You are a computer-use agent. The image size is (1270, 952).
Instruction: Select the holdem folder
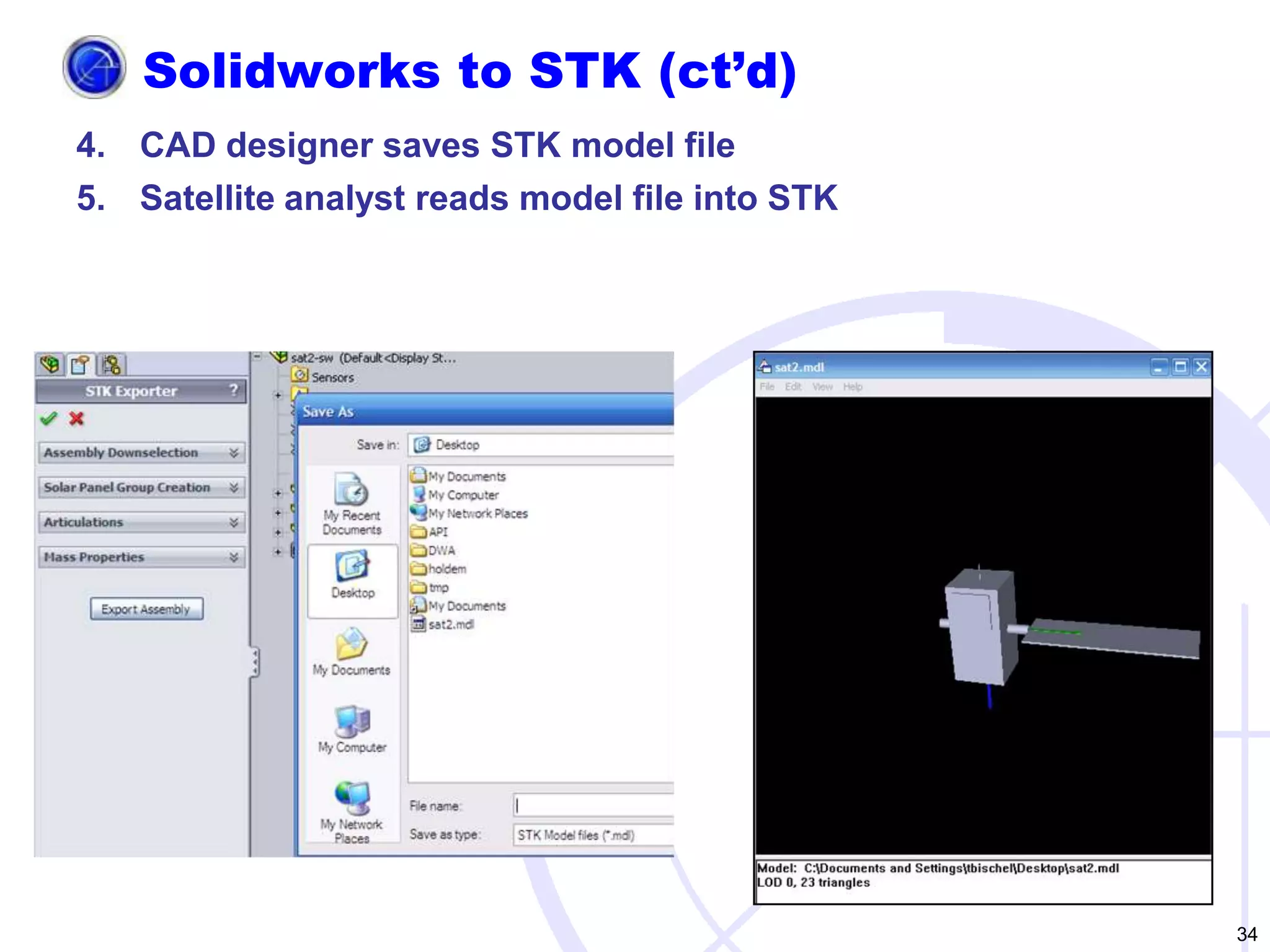438,569
